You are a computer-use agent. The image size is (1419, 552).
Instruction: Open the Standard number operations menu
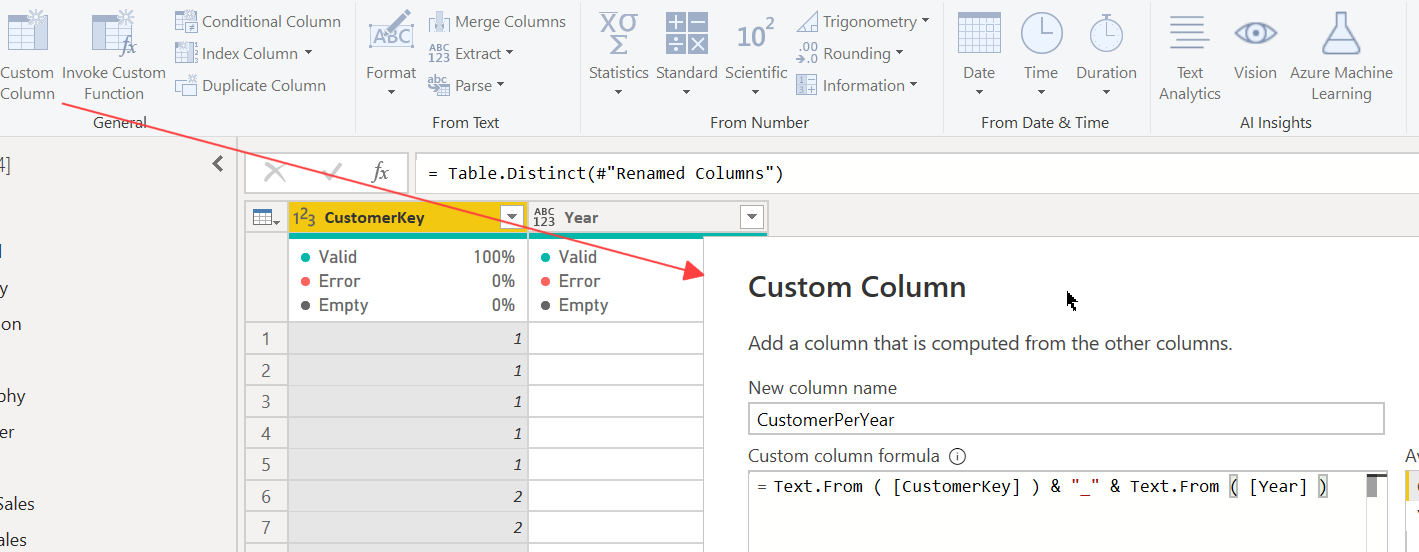click(687, 52)
